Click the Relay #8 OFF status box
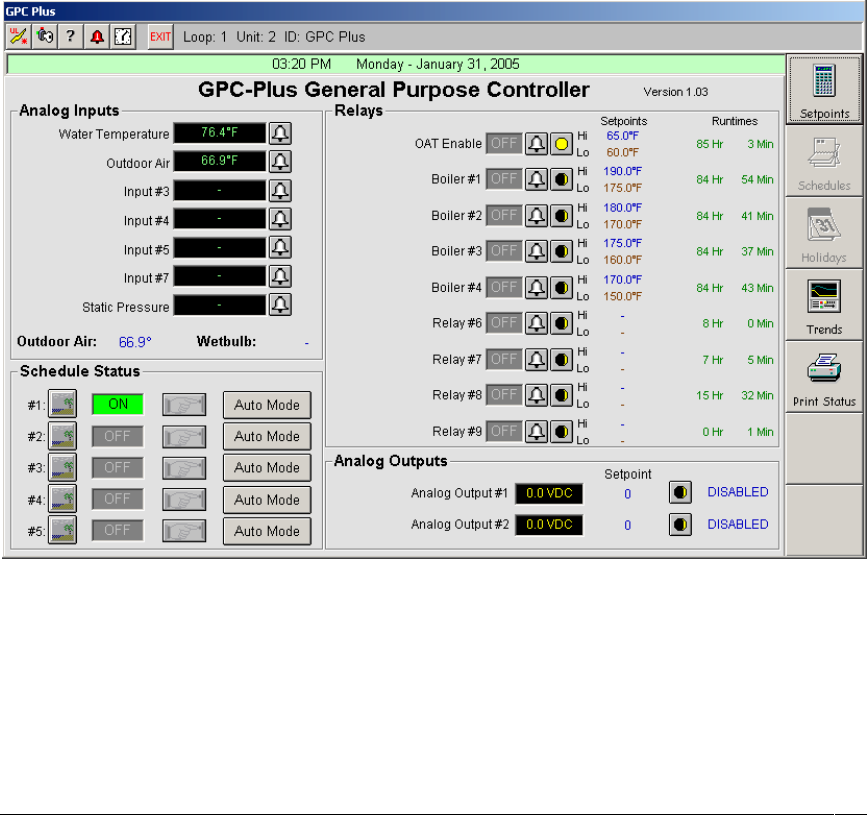This screenshot has height=815, width=867. pyautogui.click(x=504, y=395)
